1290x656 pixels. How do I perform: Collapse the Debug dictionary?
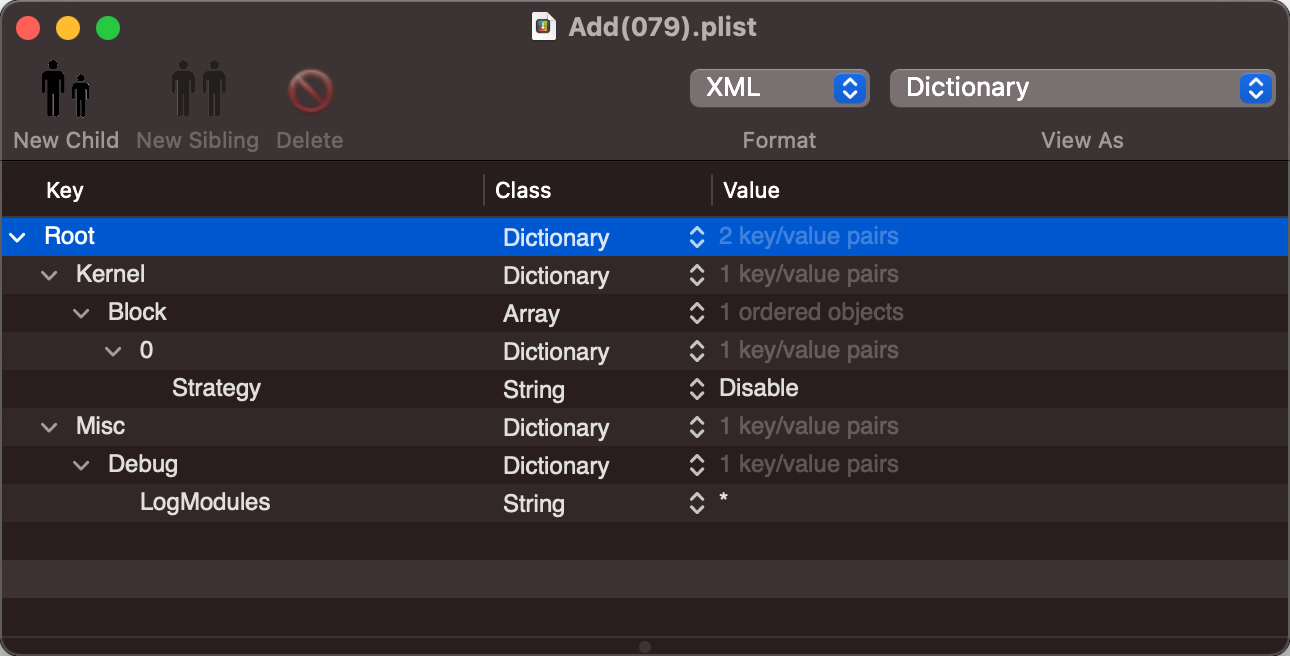click(x=81, y=465)
